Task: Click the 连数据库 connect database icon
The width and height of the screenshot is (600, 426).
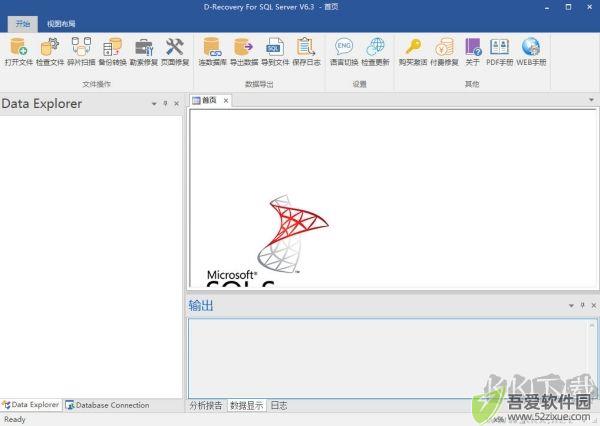Action: click(212, 52)
